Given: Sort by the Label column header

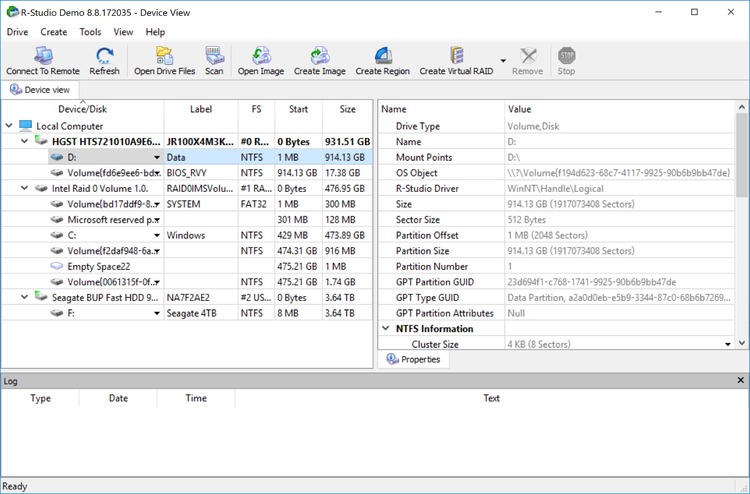Looking at the screenshot, I should [x=201, y=109].
